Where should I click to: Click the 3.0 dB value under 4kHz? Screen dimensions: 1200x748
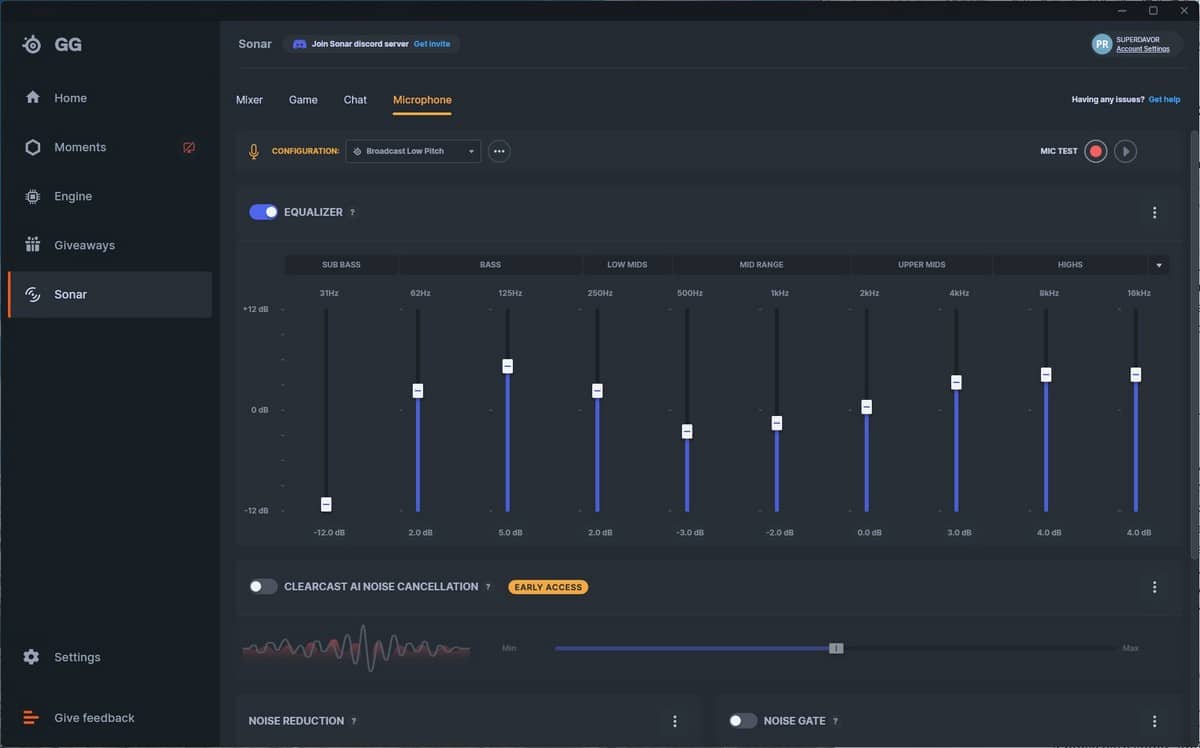click(x=959, y=533)
